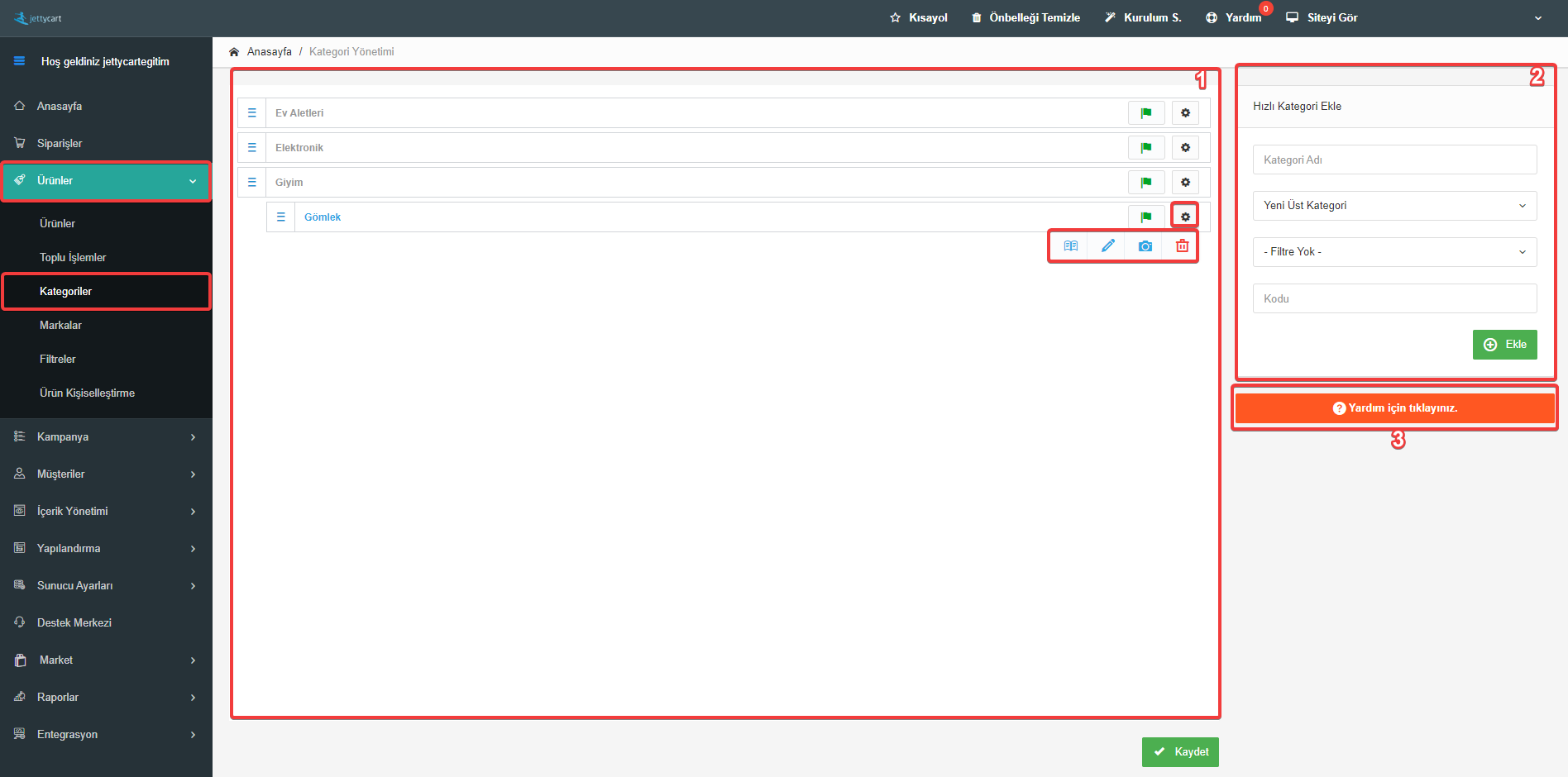Open the Yeni Üst Kategori dropdown
1568x777 pixels.
click(x=1395, y=206)
